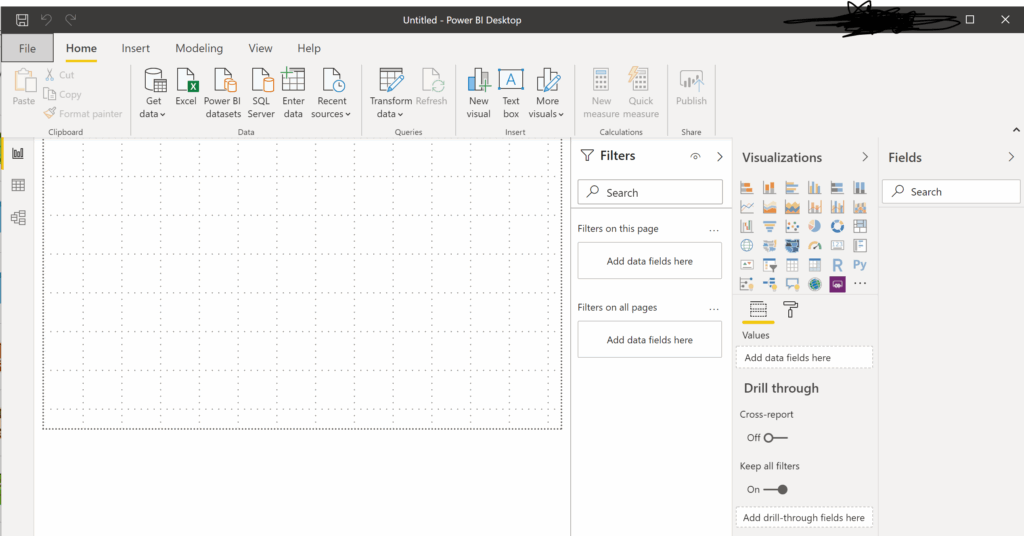Image resolution: width=1024 pixels, height=536 pixels.
Task: Select the clustered column chart visual
Action: click(x=814, y=188)
